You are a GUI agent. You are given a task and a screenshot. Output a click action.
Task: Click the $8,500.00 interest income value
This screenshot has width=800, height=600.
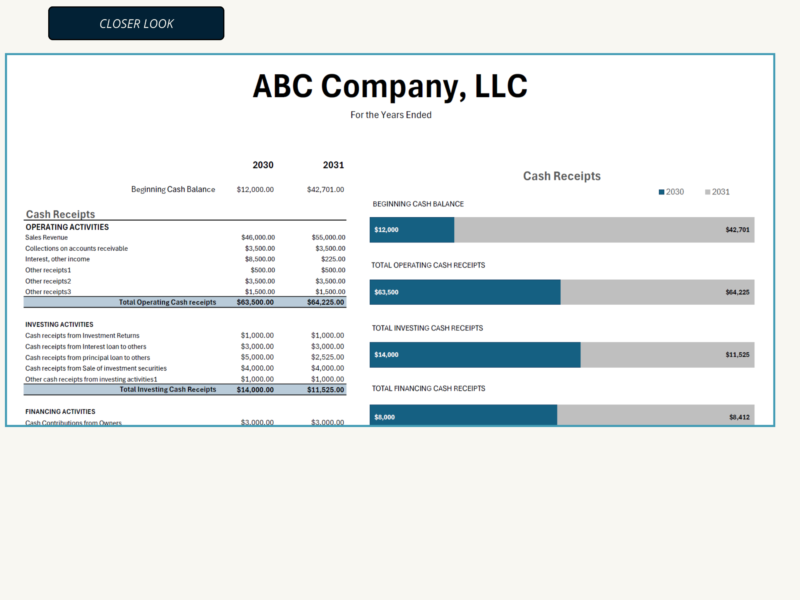coord(260,259)
